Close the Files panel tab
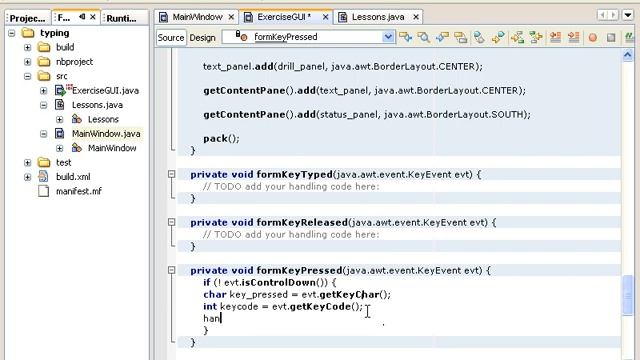The image size is (640, 360). pos(93,17)
